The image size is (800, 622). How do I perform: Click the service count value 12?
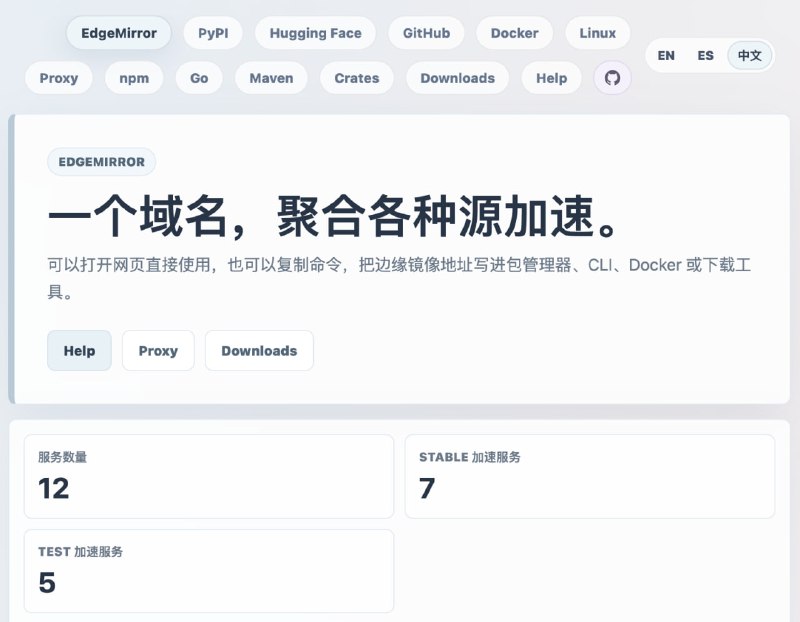pos(54,489)
